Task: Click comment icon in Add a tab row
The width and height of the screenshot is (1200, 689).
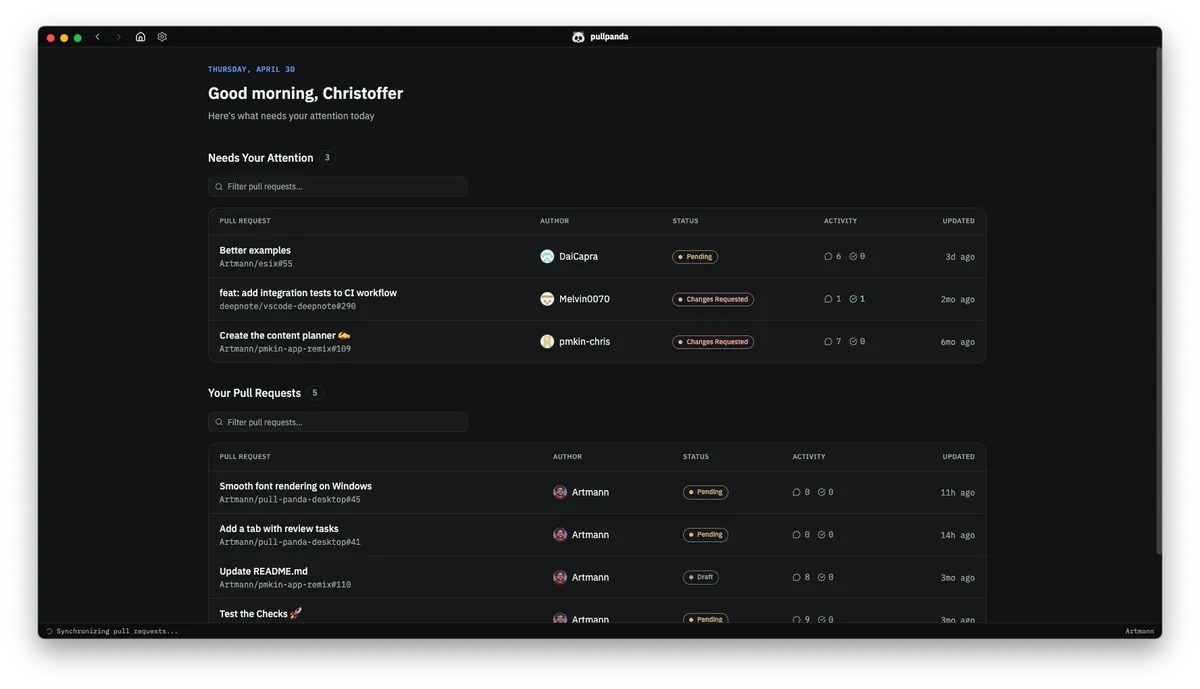Action: pyautogui.click(x=796, y=535)
